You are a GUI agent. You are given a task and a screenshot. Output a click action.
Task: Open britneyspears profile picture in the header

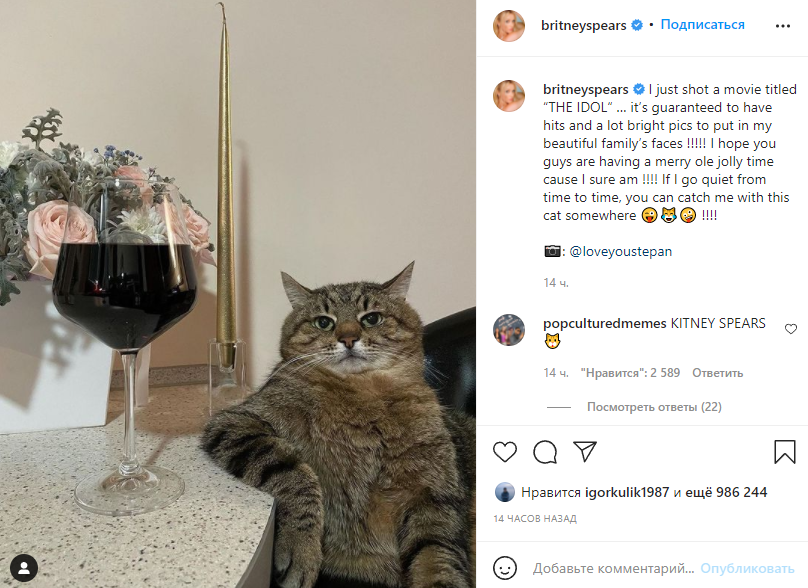click(x=508, y=25)
